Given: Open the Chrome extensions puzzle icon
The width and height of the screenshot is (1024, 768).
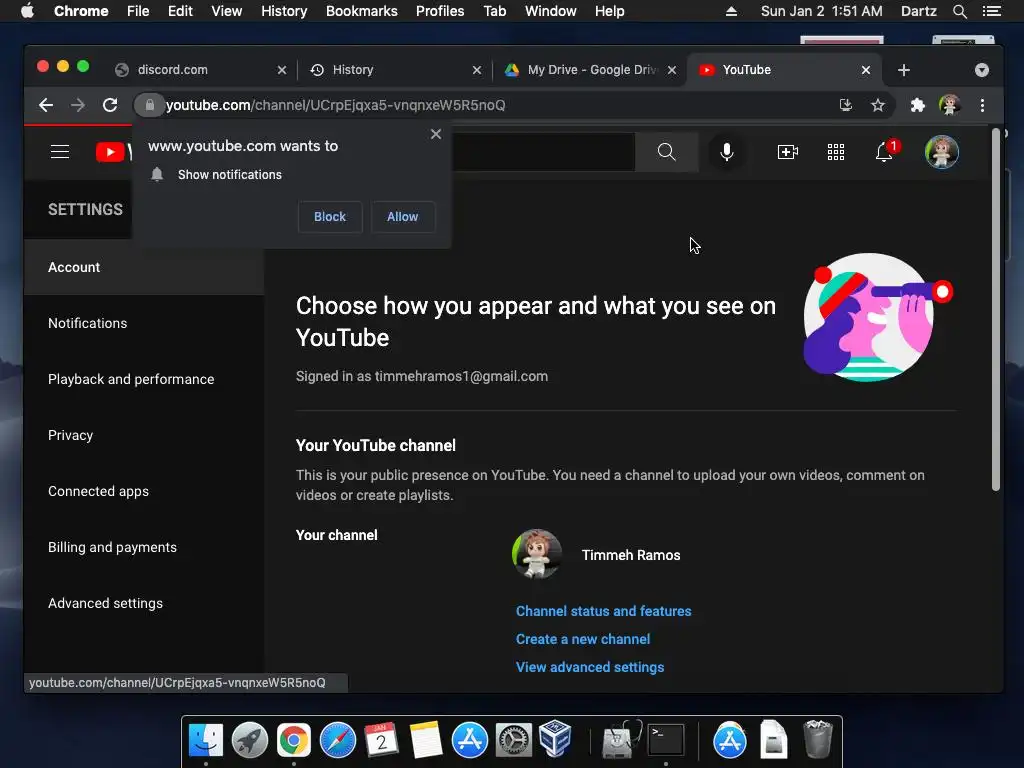Looking at the screenshot, I should (x=918, y=105).
